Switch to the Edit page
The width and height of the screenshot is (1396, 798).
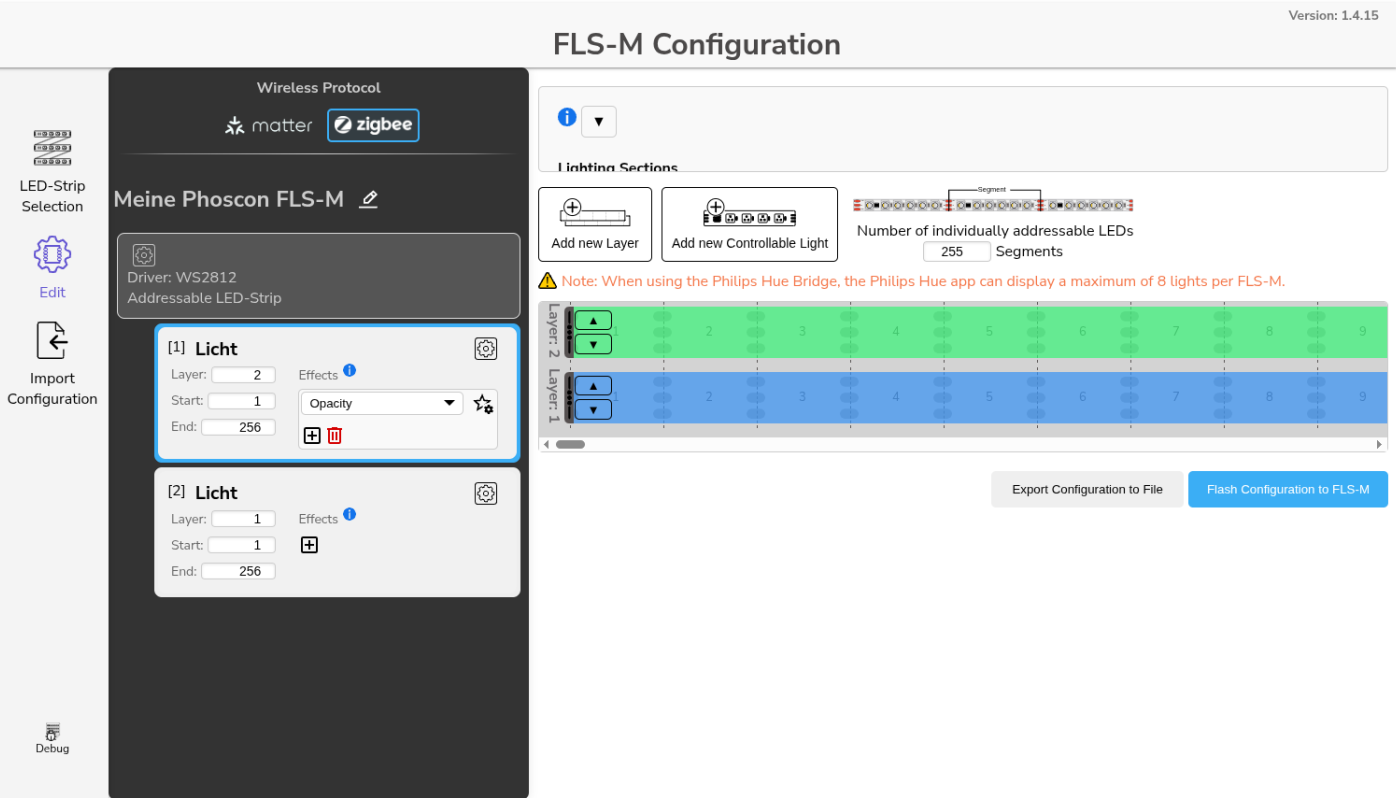click(52, 267)
